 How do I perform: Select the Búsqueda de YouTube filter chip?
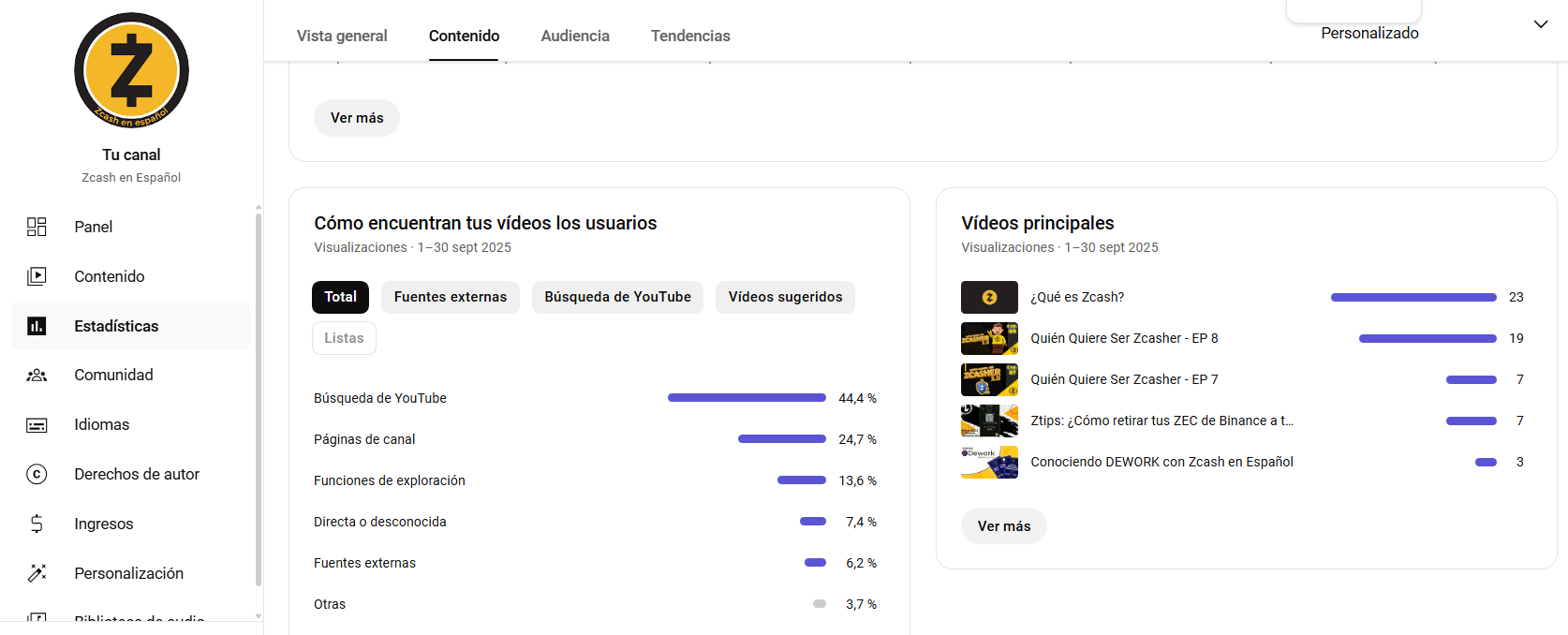pos(618,297)
